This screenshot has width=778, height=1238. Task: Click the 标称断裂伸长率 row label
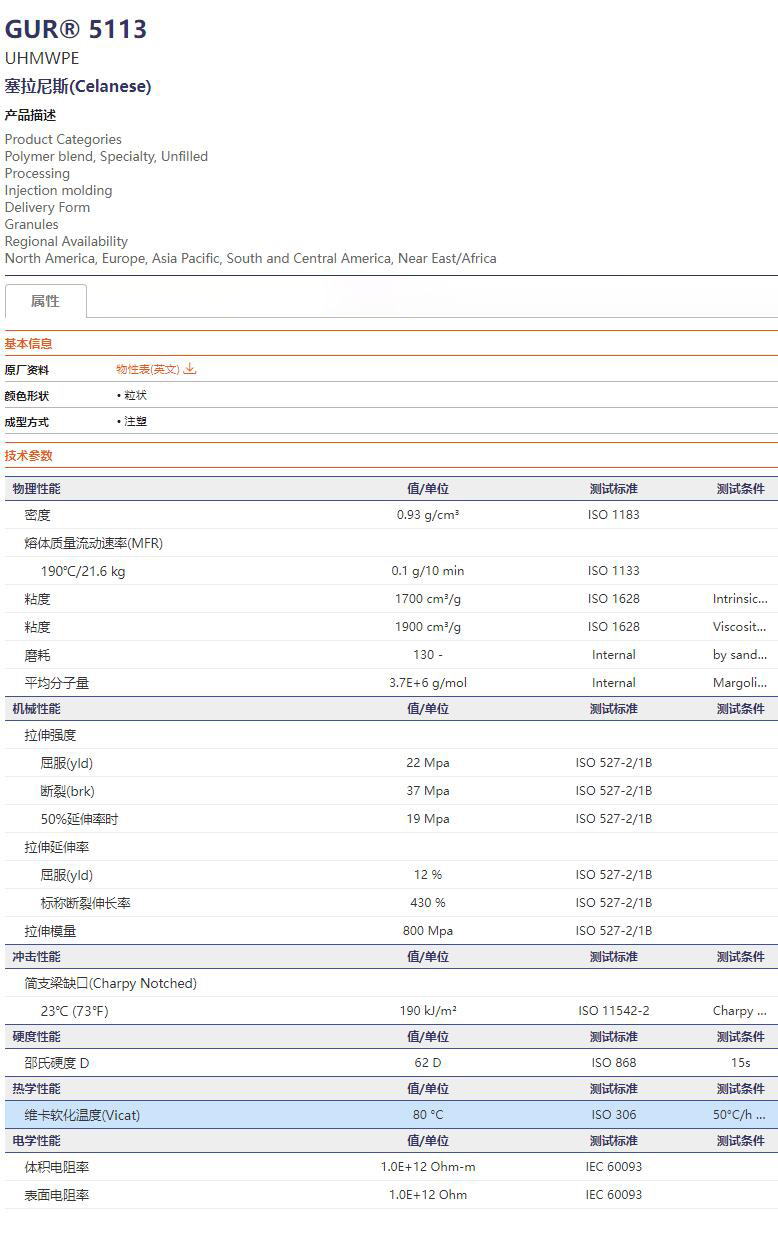(86, 903)
